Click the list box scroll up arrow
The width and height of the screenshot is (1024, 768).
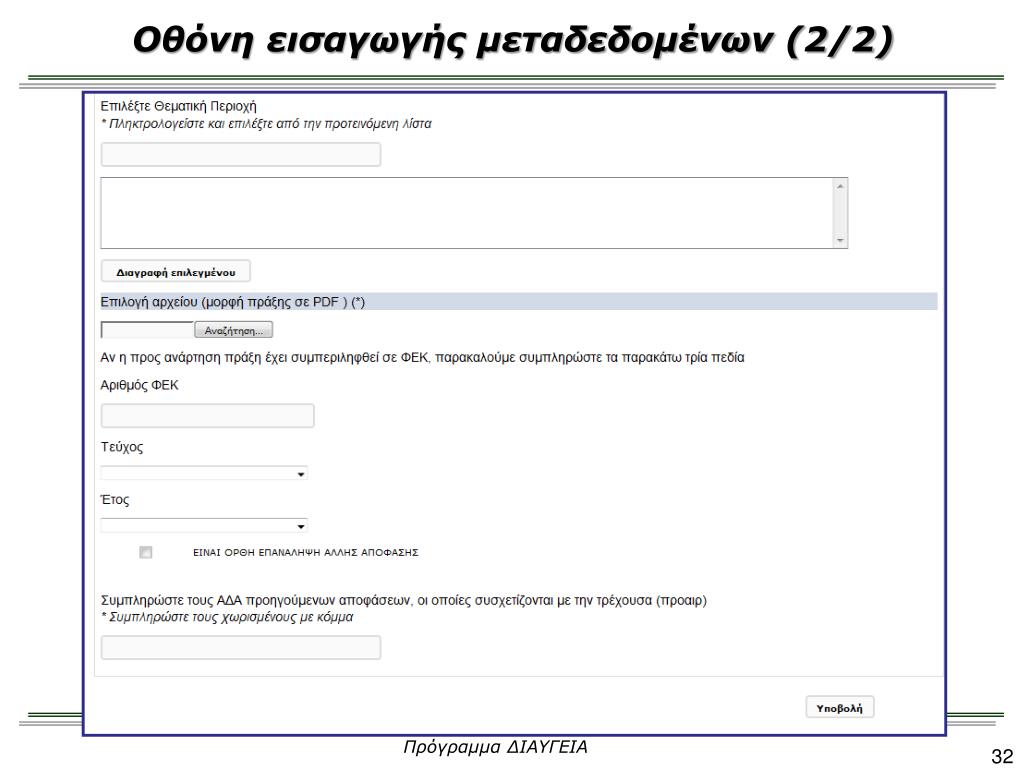[x=840, y=187]
